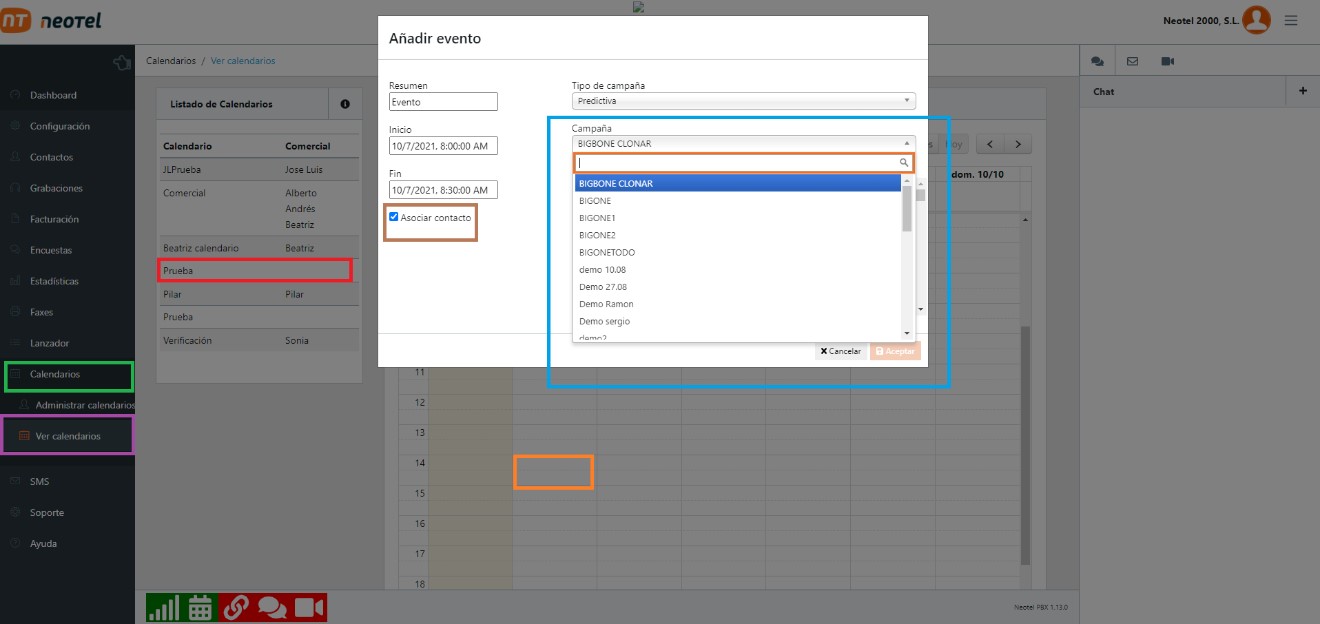This screenshot has height=624, width=1320.
Task: Click the plus icon beside Chat header
Action: tap(1302, 91)
